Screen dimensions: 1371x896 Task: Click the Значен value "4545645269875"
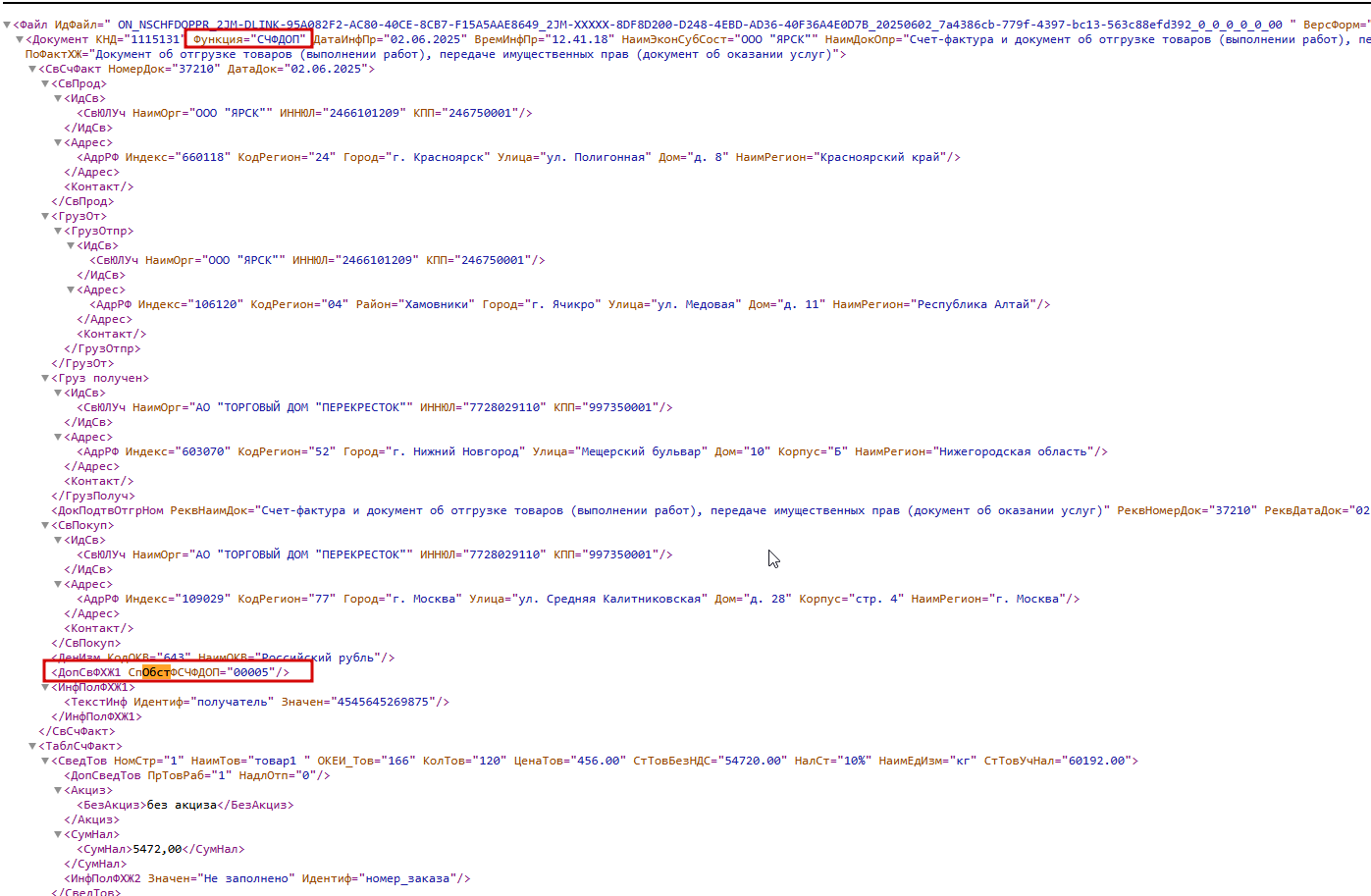coord(385,702)
